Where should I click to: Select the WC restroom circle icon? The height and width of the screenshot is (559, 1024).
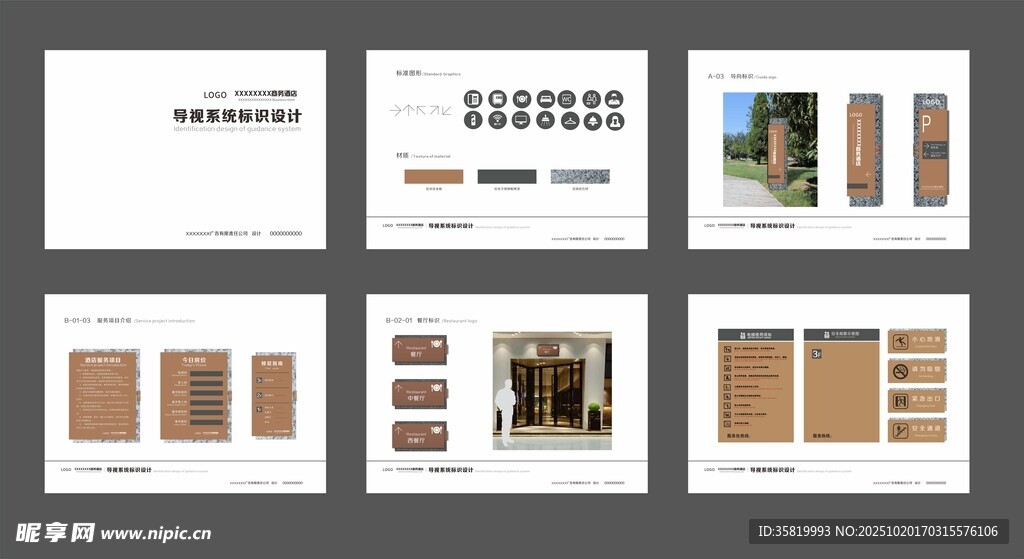click(x=566, y=99)
